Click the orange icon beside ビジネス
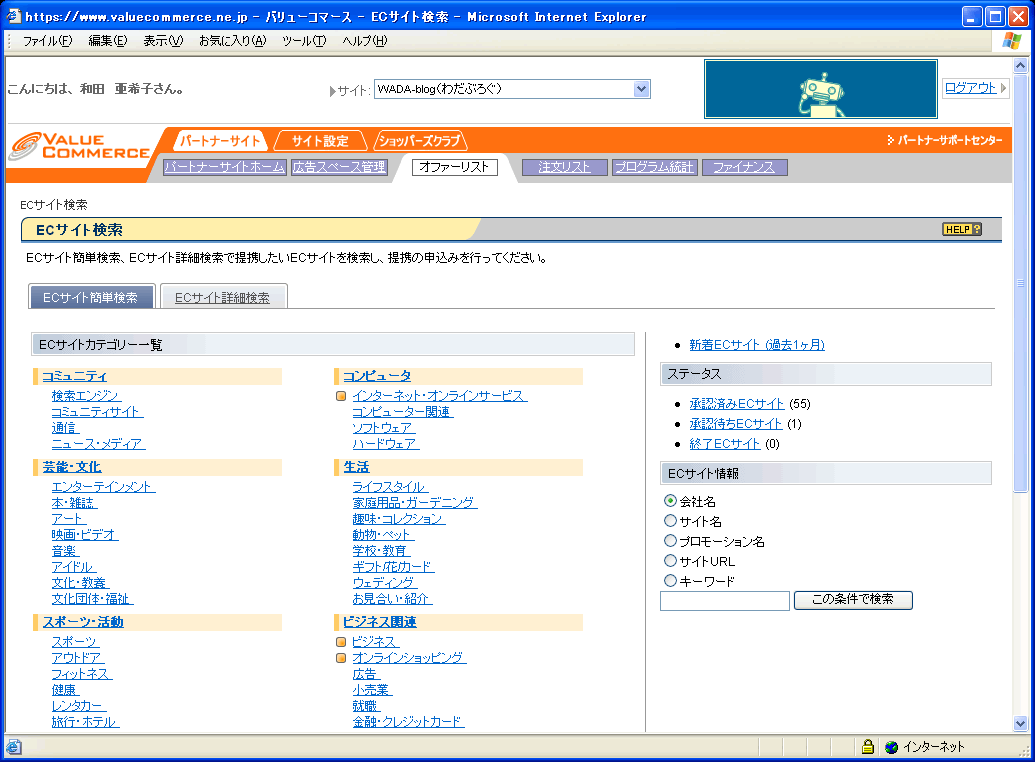 [341, 642]
